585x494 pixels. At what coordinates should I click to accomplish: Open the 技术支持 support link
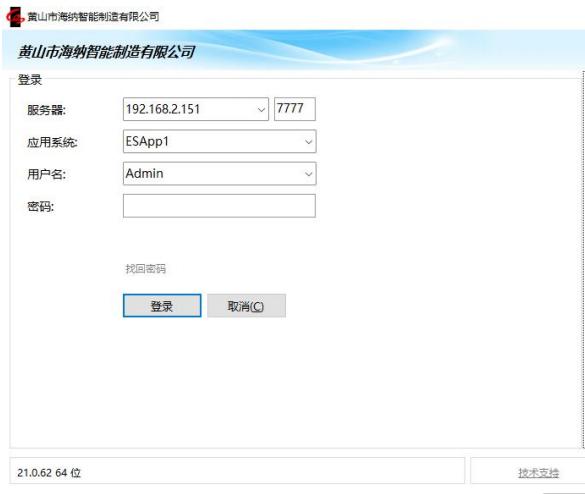coord(538,473)
